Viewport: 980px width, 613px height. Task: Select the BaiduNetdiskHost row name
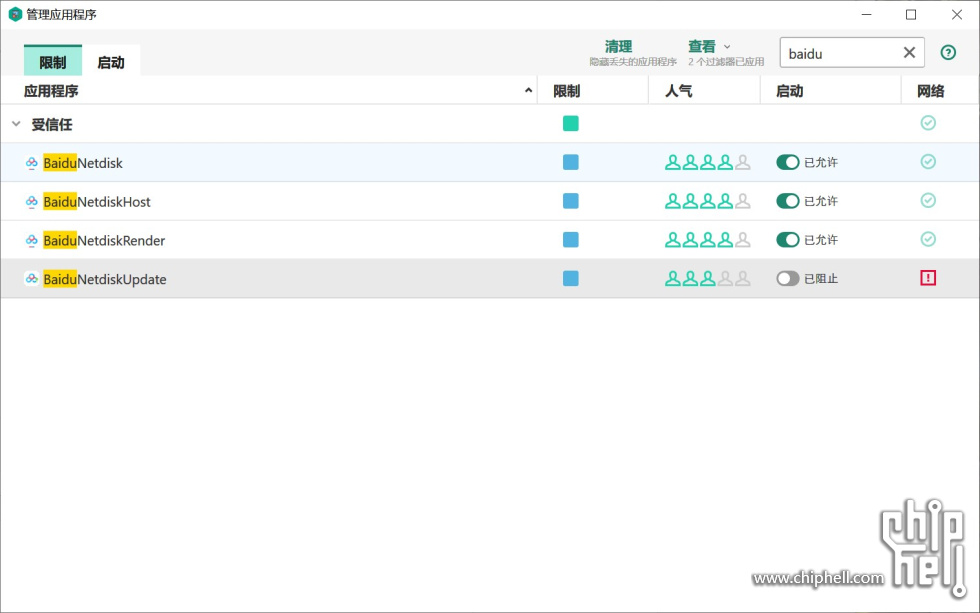97,202
